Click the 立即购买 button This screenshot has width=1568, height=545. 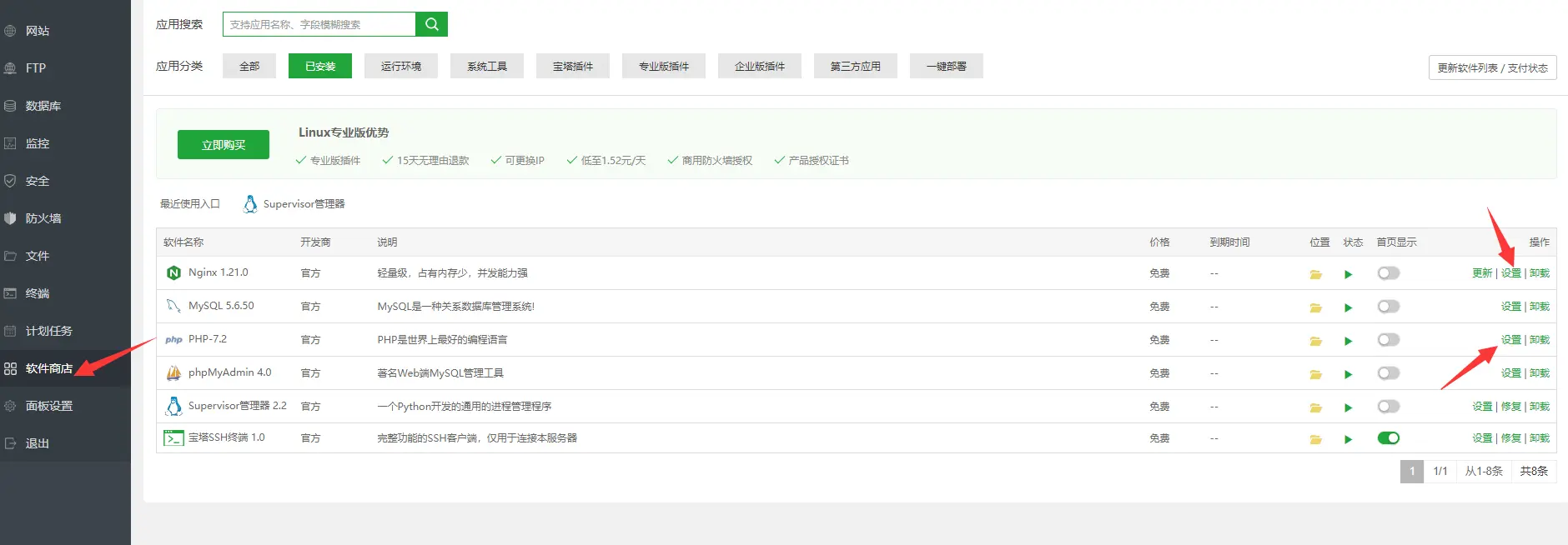(224, 144)
